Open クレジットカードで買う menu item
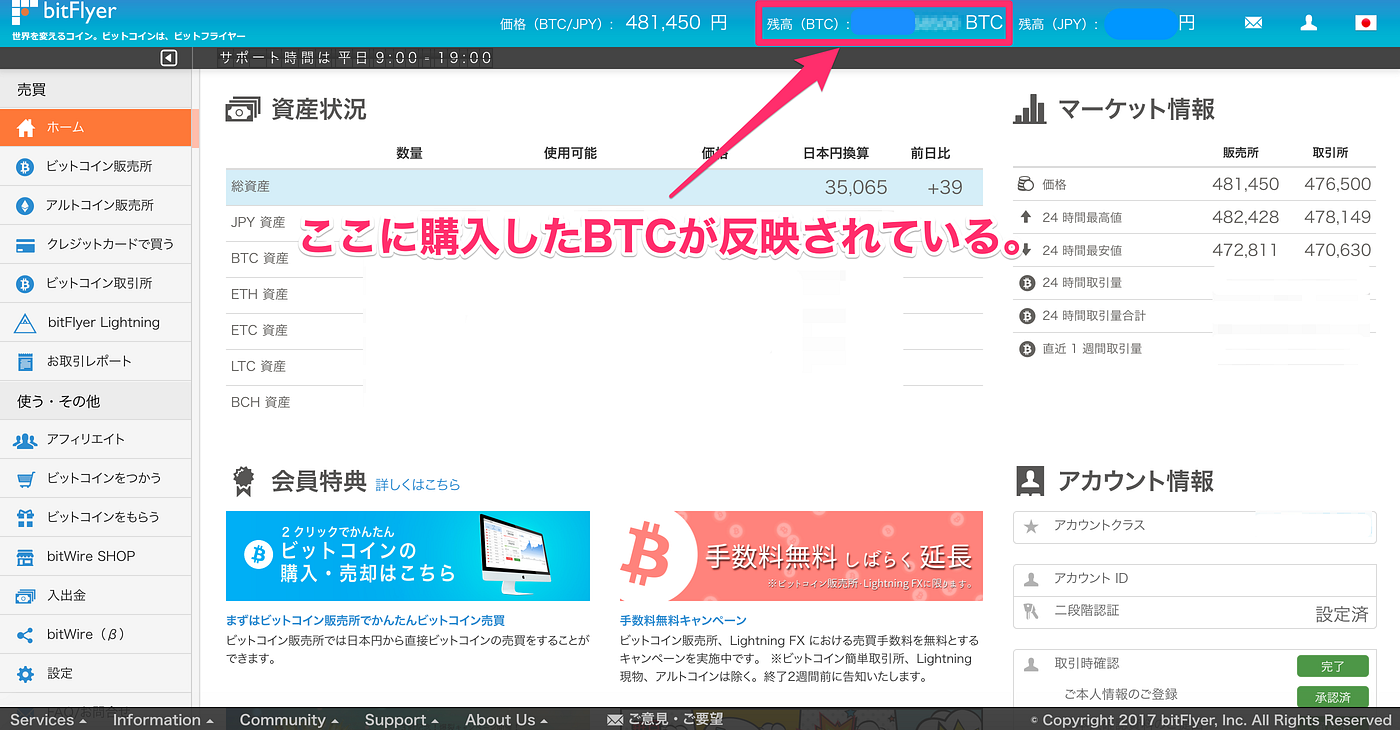Screen dimensions: 1400x730 95,244
